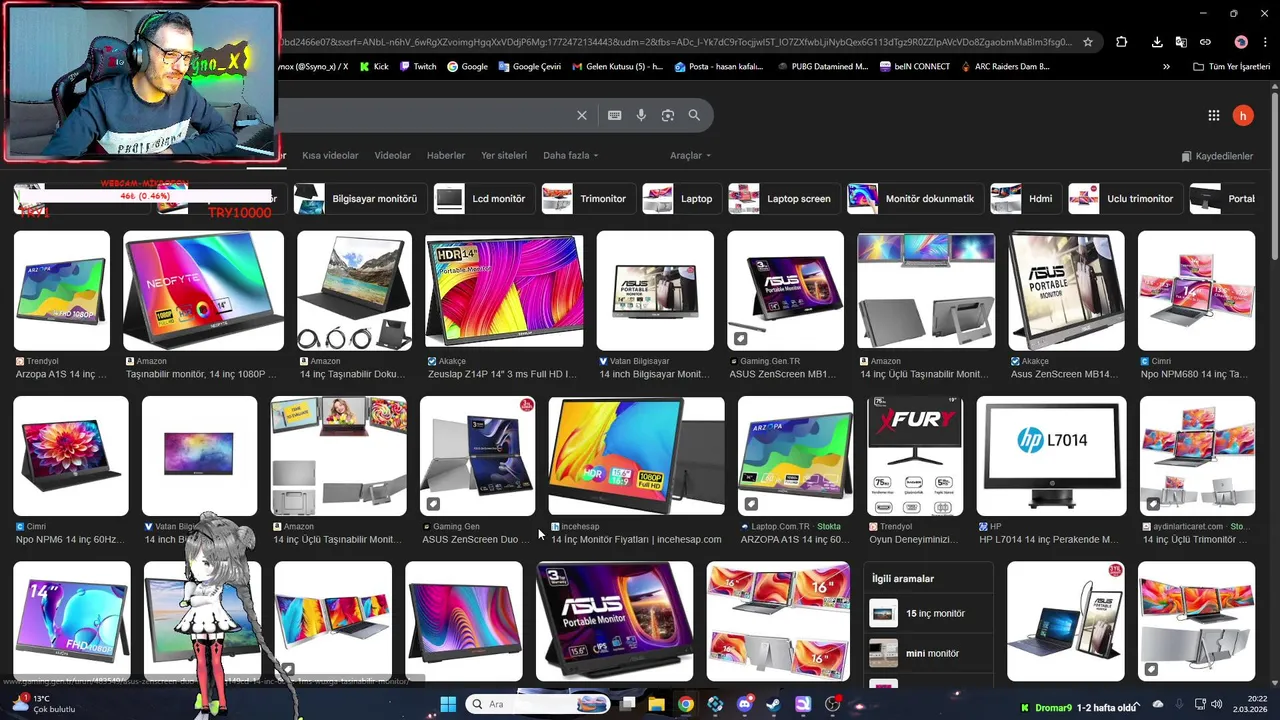
Task: Show more bookmarks with the chevron
Action: (1166, 67)
